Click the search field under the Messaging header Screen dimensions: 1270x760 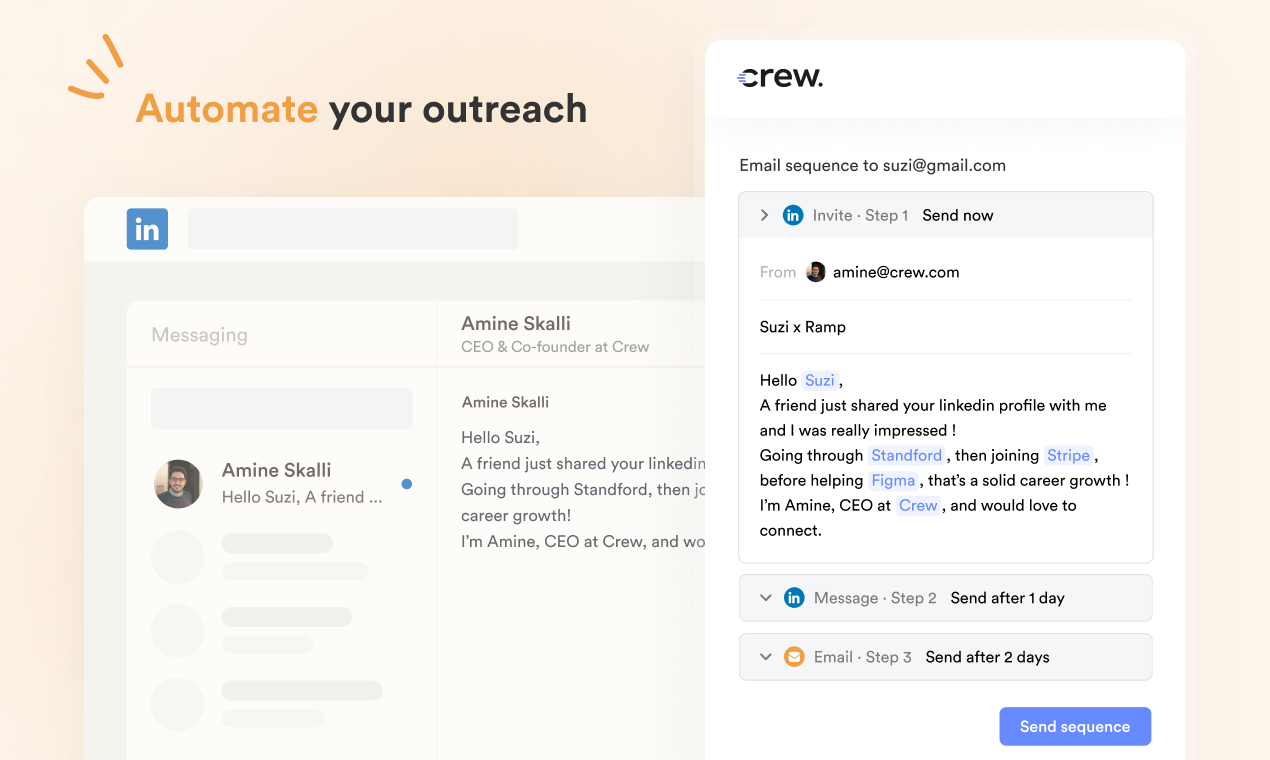tap(281, 408)
